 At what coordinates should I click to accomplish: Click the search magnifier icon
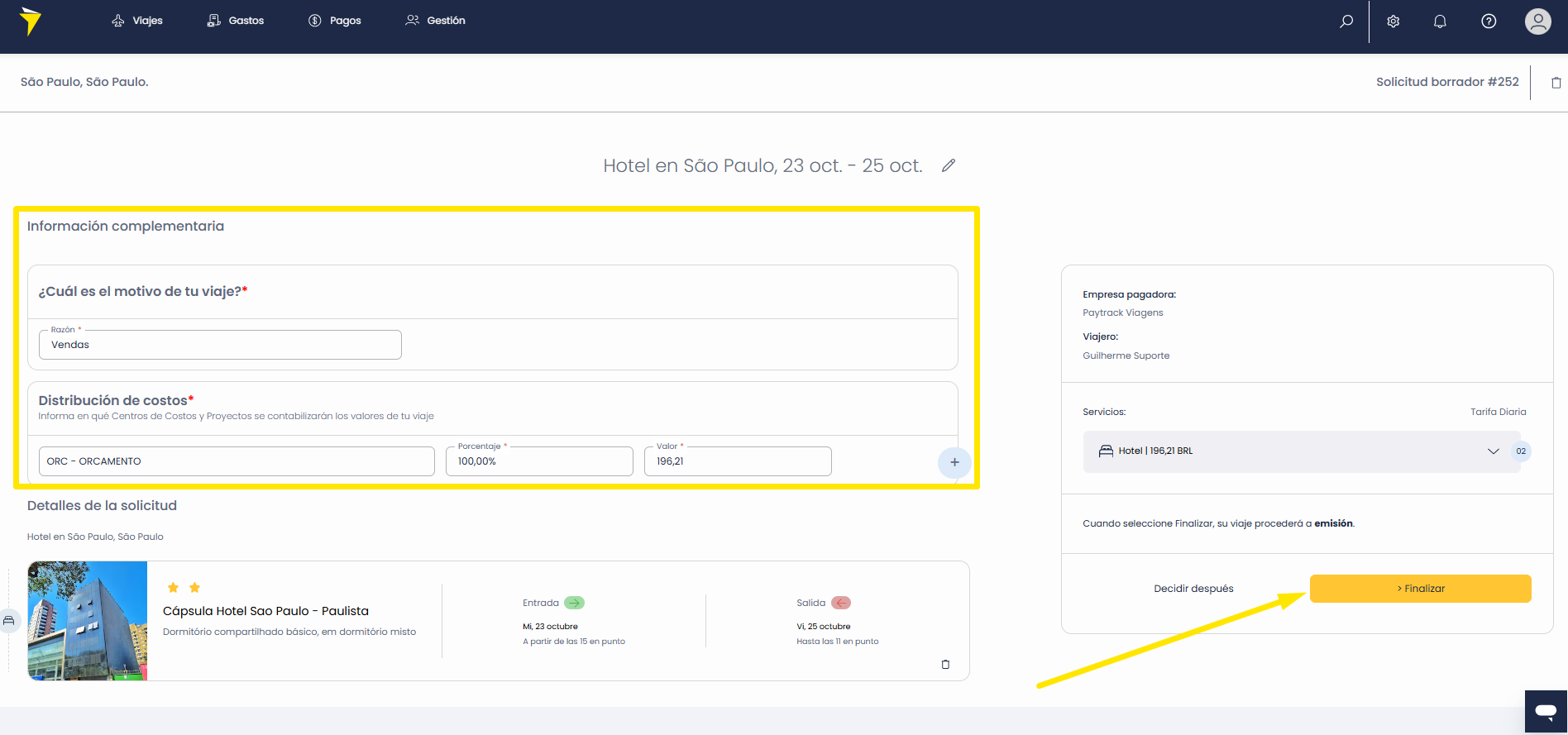[1346, 21]
